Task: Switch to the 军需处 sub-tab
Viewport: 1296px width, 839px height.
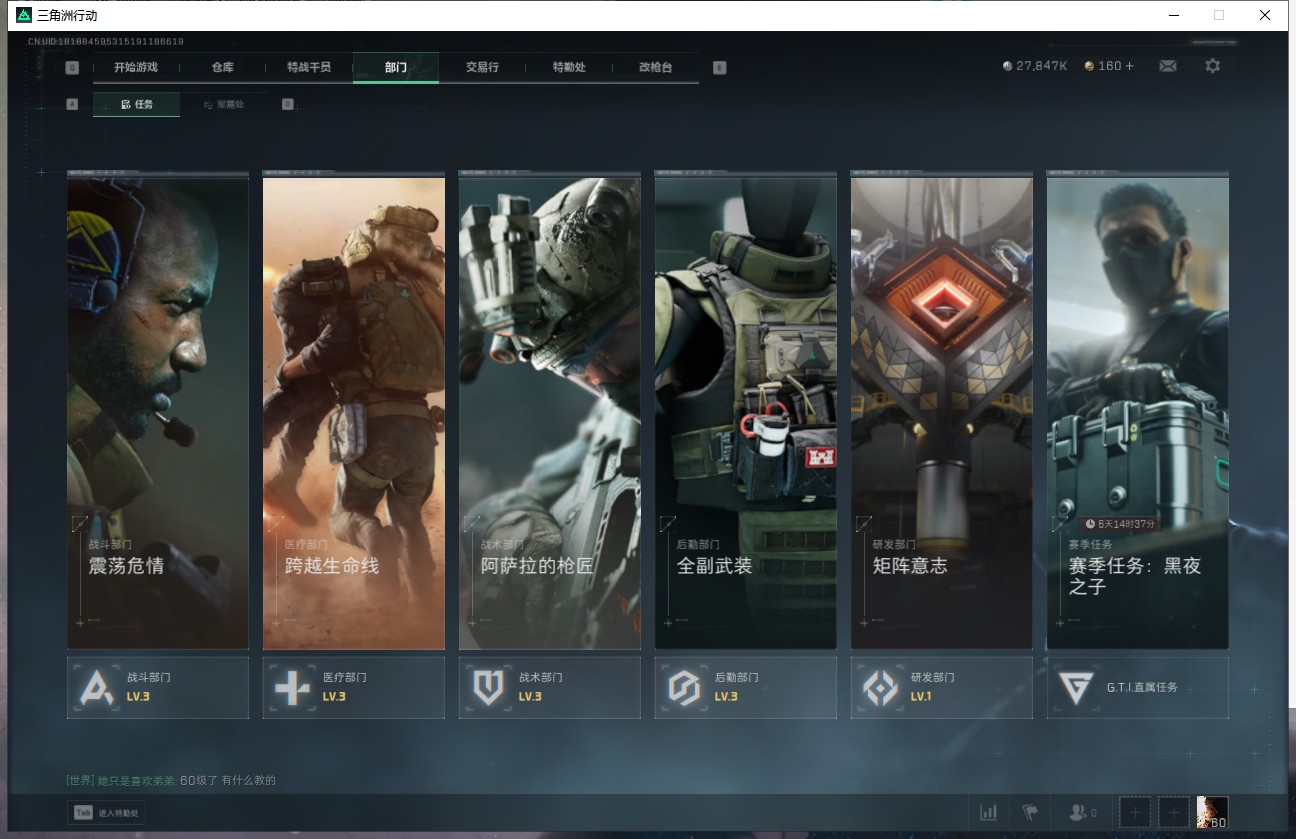Action: tap(223, 104)
